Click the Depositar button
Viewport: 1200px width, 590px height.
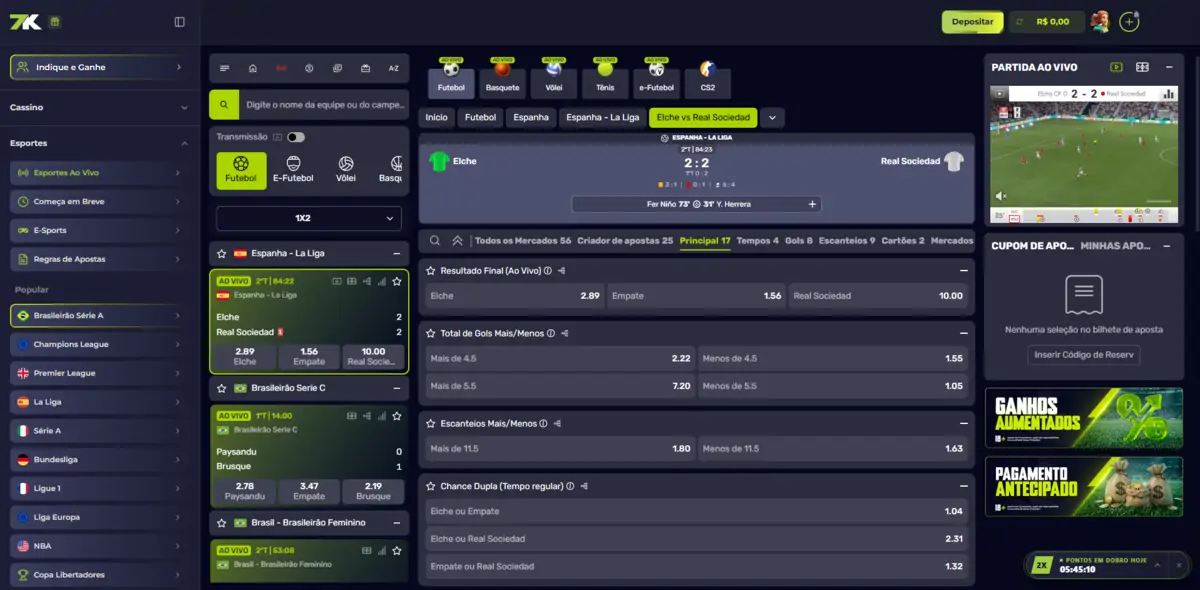coord(972,21)
